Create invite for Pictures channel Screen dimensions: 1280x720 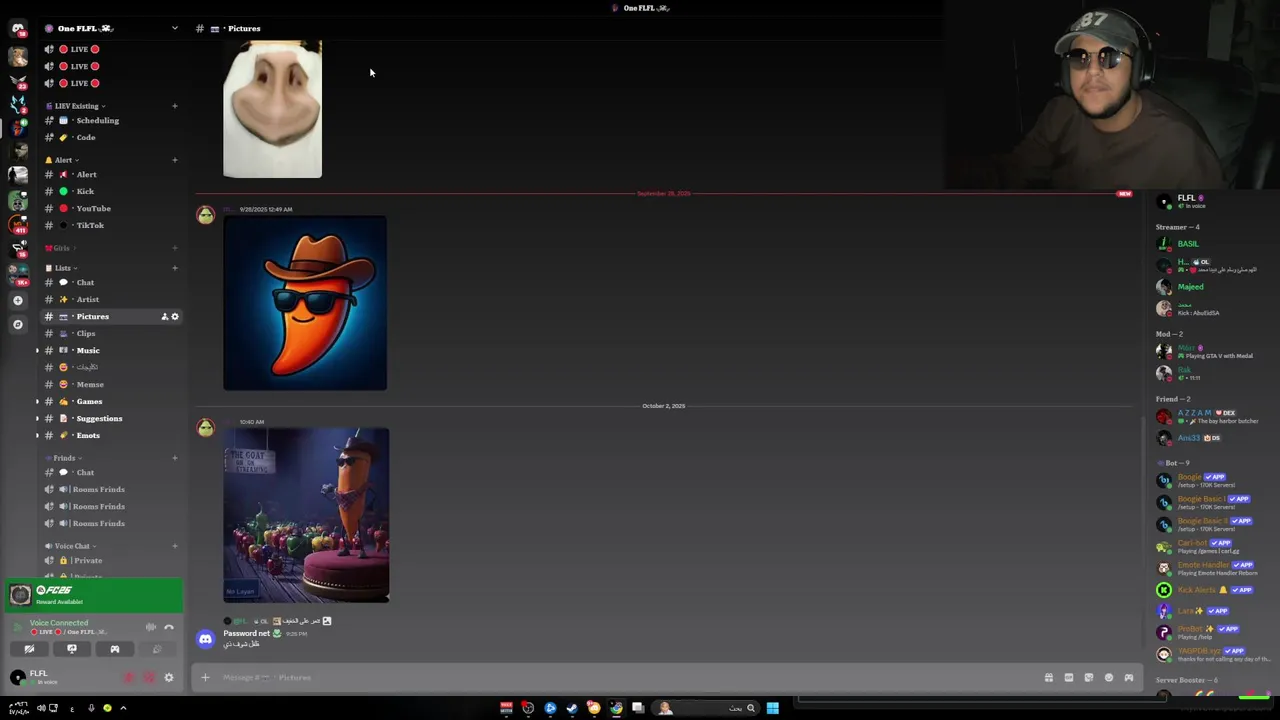[x=165, y=316]
